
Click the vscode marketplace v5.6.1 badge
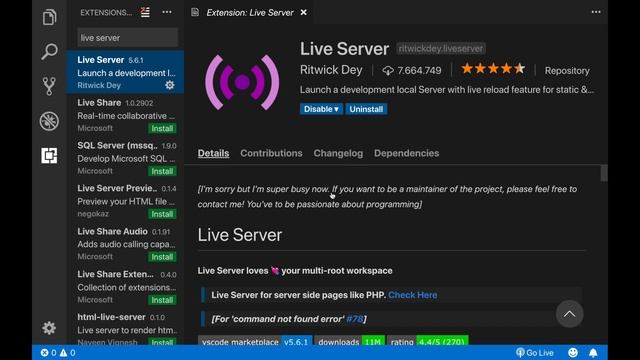[255, 341]
